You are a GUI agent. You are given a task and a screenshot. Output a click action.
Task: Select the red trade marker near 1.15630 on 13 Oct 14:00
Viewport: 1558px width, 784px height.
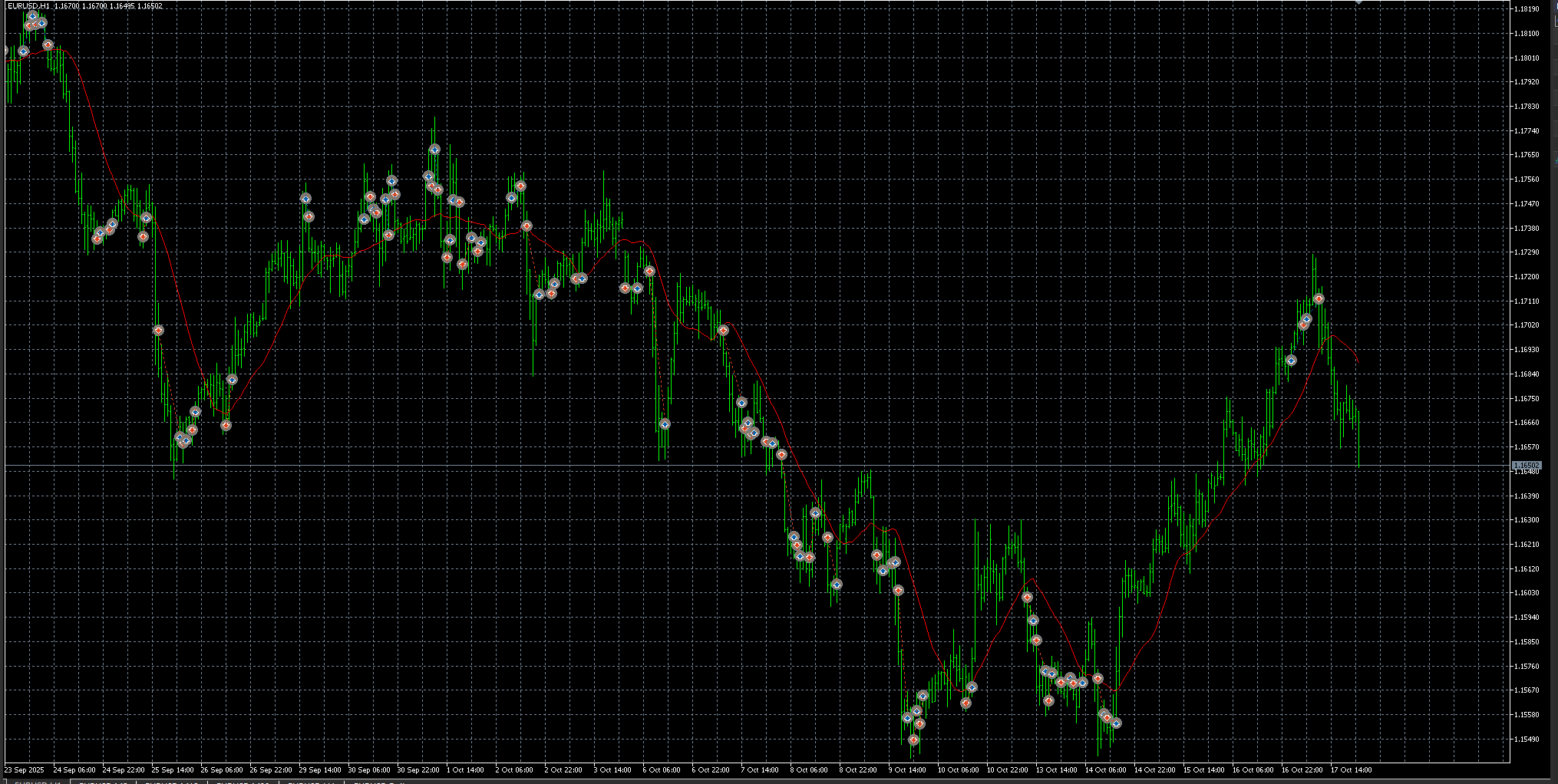tap(1048, 701)
